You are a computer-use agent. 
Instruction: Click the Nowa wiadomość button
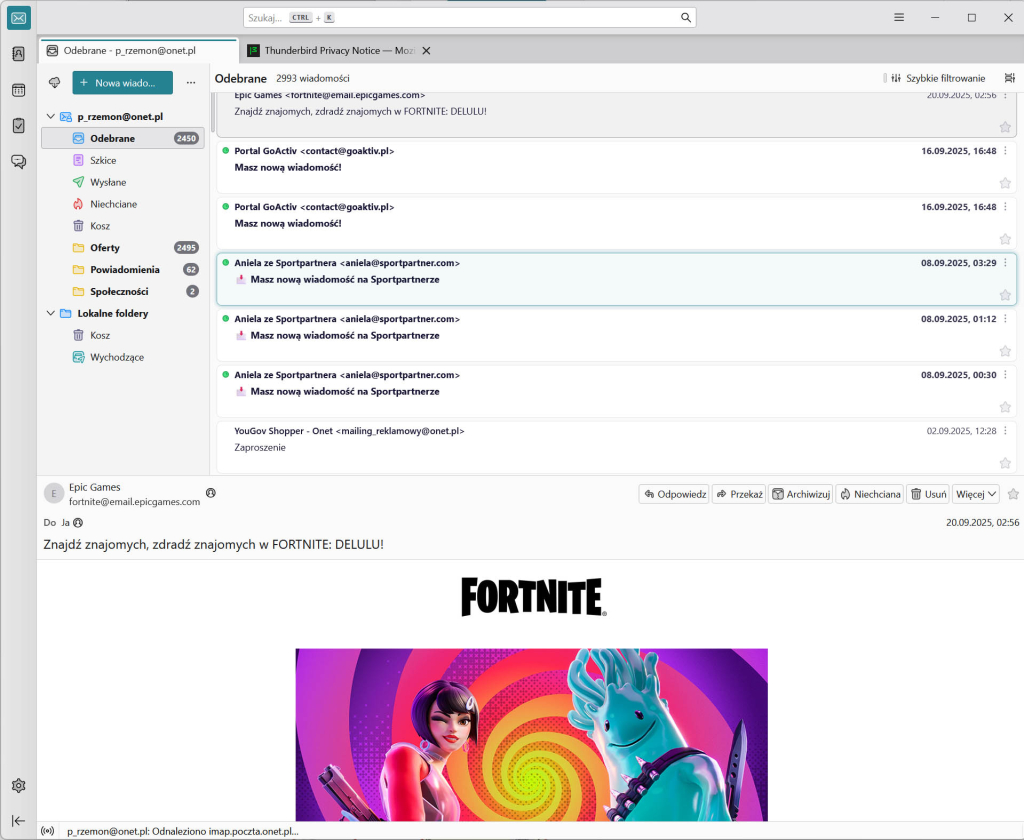[x=122, y=82]
